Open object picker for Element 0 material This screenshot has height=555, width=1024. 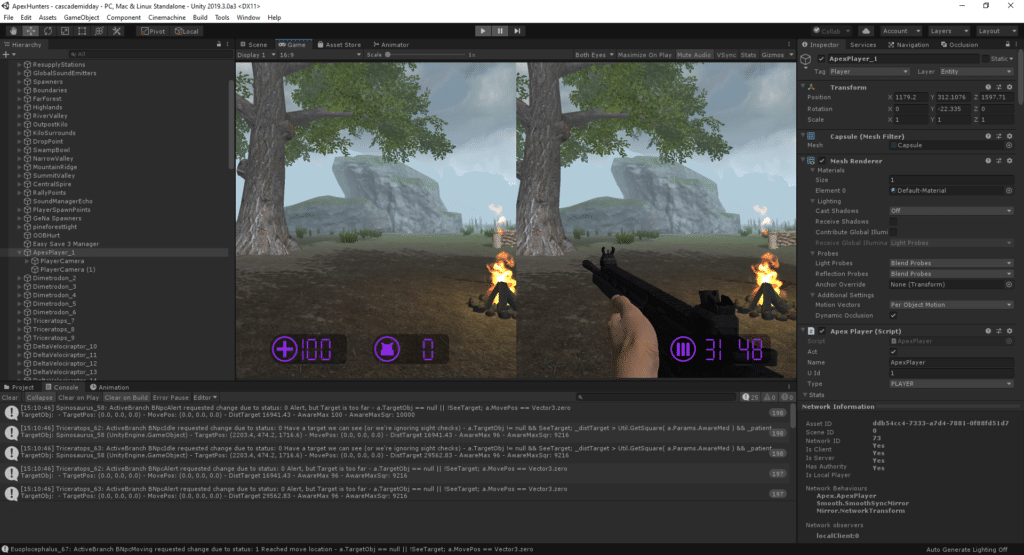point(1009,191)
